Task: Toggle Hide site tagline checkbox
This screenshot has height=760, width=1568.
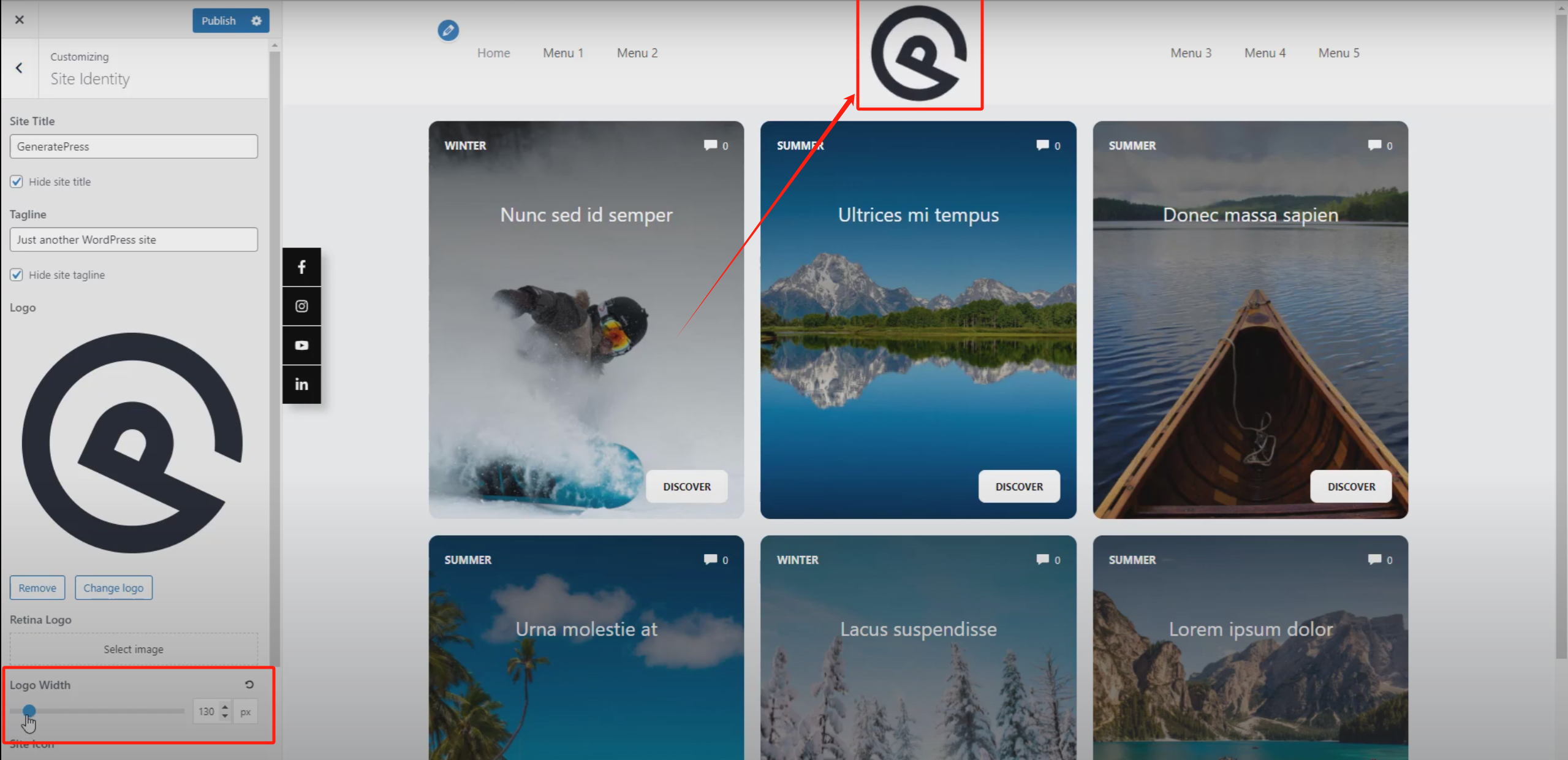Action: pyautogui.click(x=17, y=275)
